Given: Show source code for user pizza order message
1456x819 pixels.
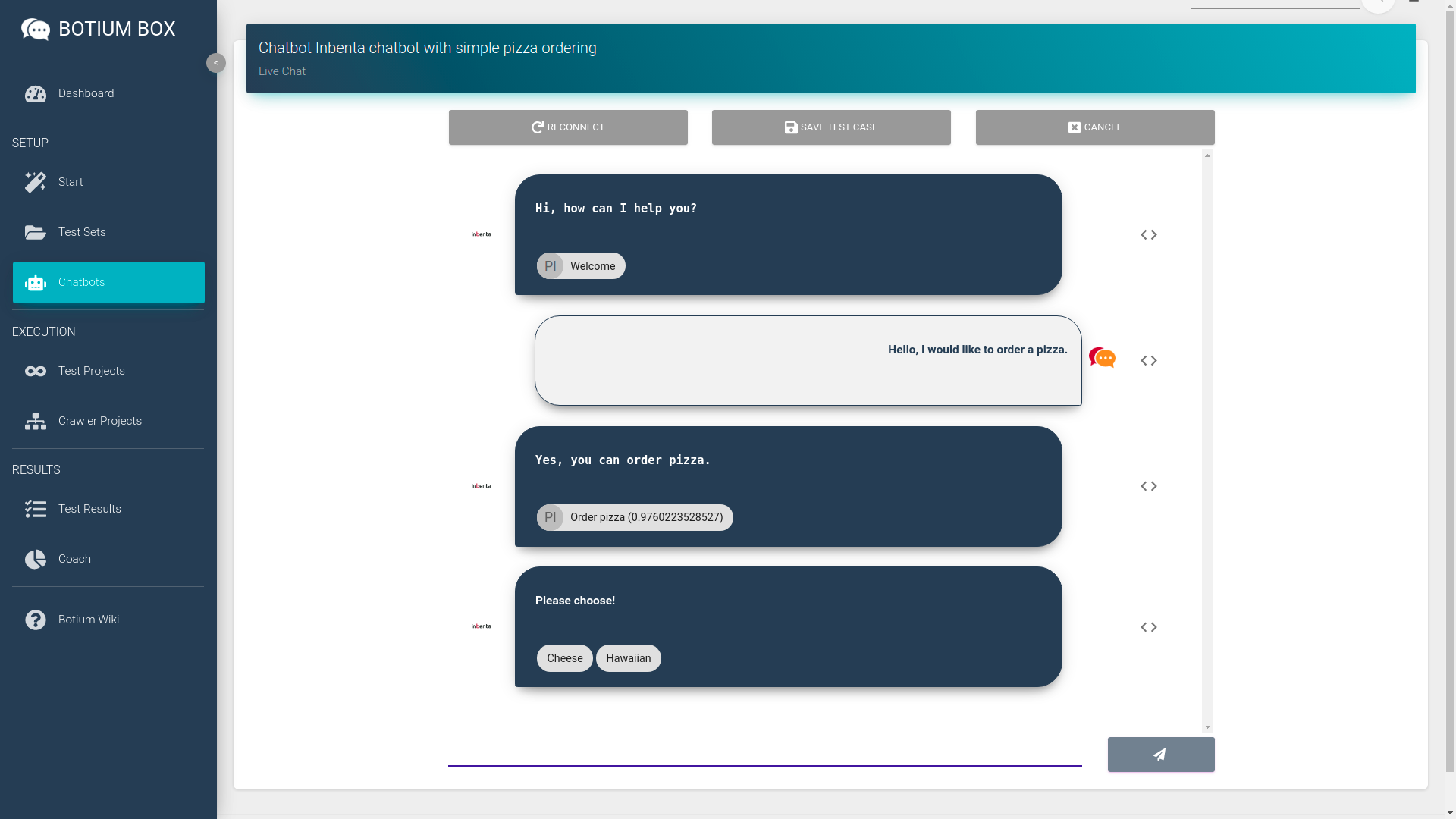Looking at the screenshot, I should [1149, 361].
